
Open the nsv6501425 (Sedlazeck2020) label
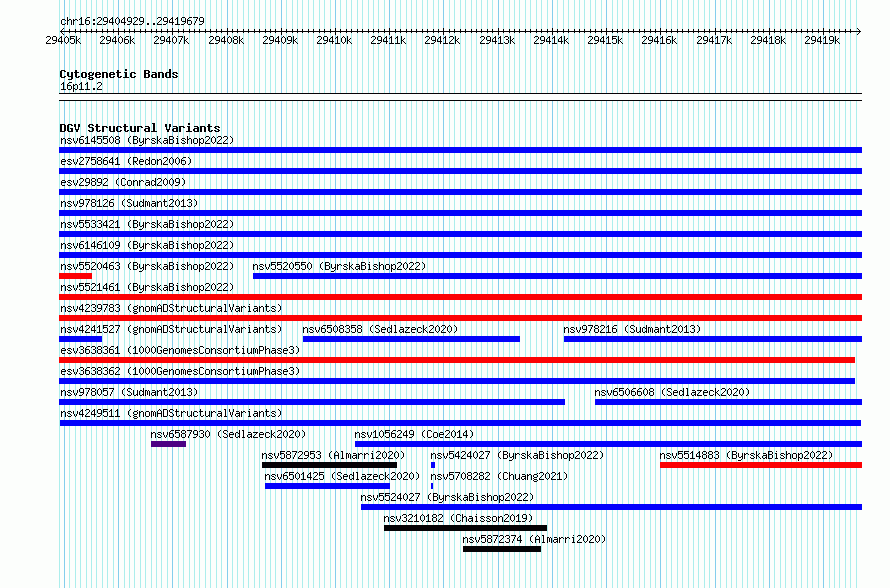pyautogui.click(x=342, y=476)
